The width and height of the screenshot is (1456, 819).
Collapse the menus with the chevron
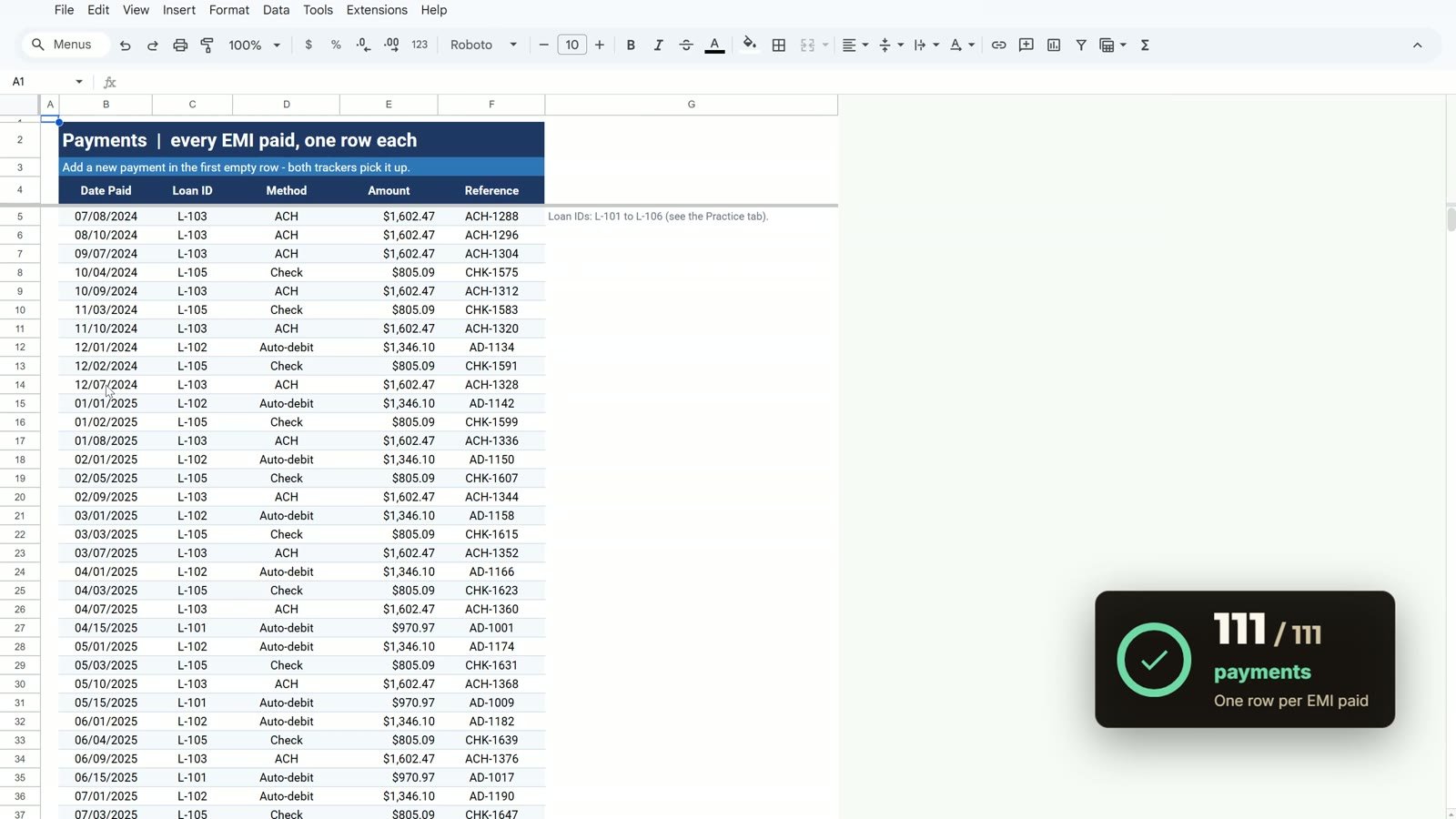(1417, 45)
